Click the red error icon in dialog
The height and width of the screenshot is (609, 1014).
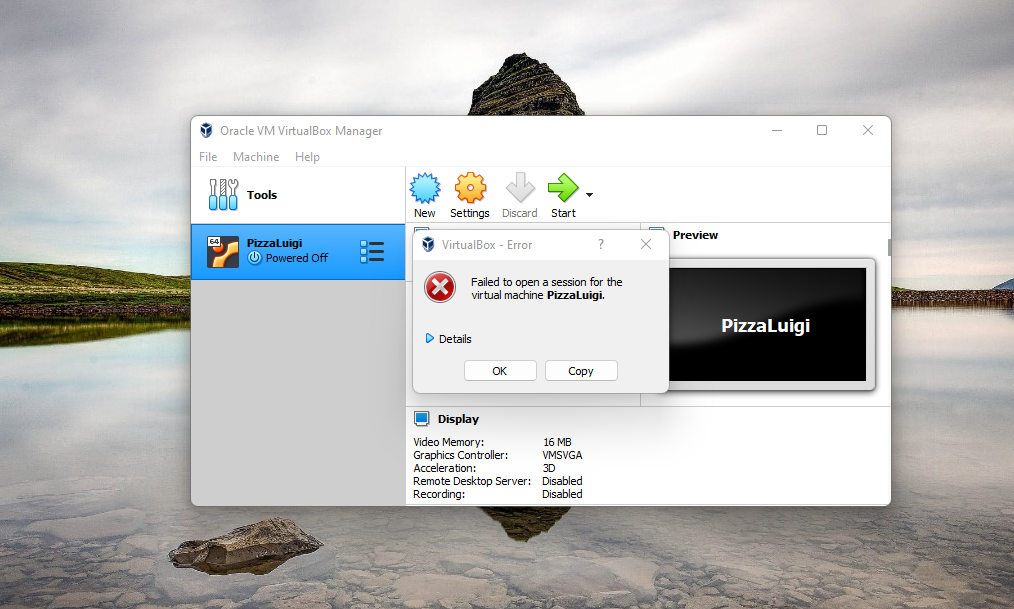440,287
